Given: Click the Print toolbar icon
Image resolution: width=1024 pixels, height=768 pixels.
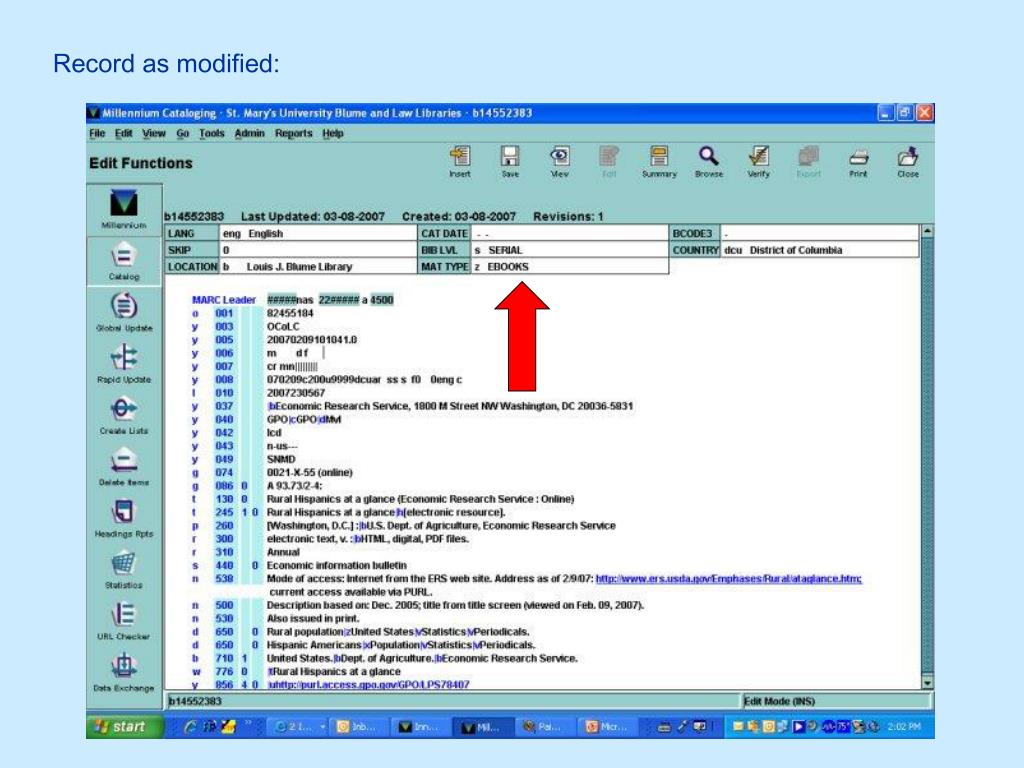Looking at the screenshot, I should pyautogui.click(x=858, y=161).
